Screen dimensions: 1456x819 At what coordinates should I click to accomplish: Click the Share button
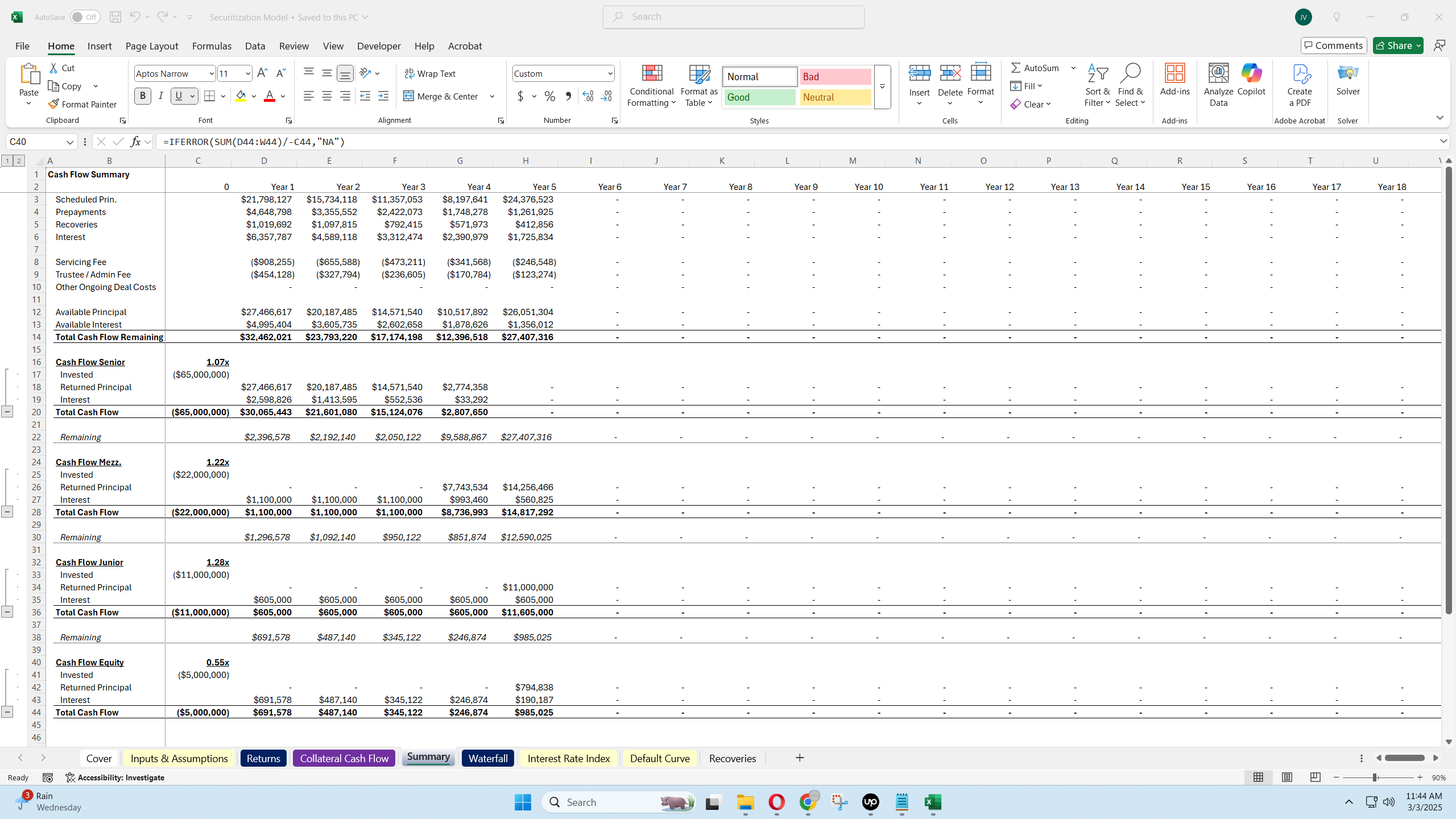pos(1398,45)
